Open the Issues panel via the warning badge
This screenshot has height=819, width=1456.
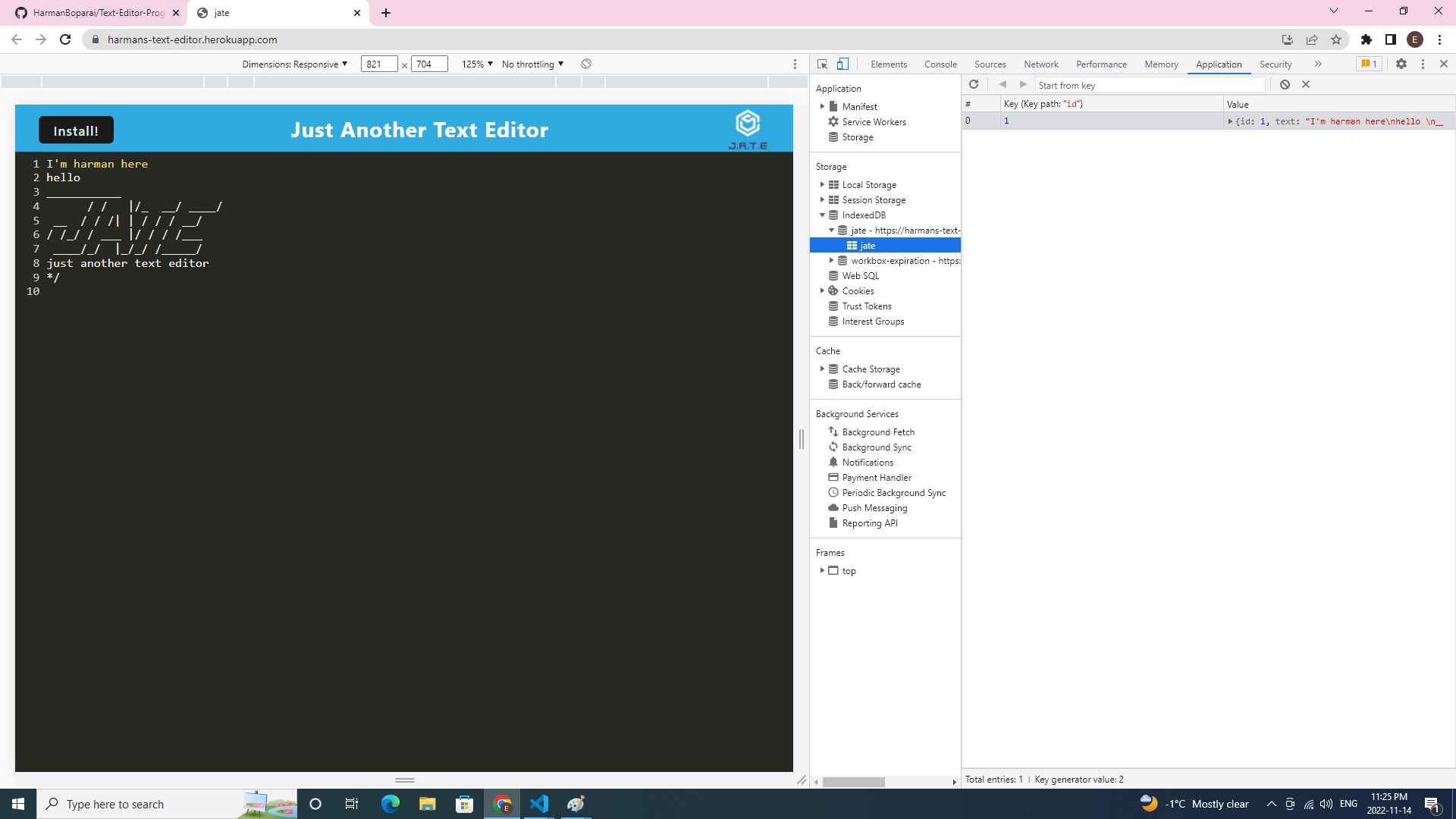1369,64
